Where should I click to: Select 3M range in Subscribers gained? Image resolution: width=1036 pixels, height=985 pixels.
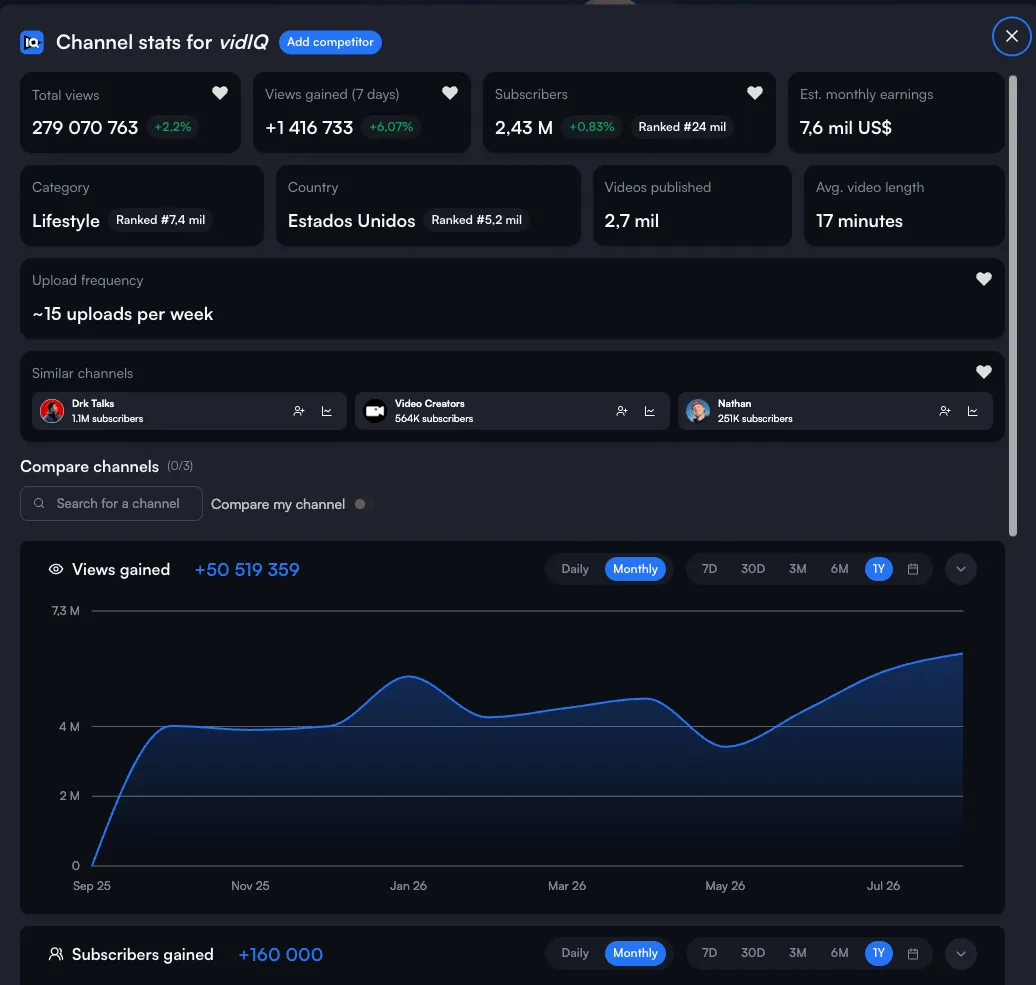pos(797,953)
